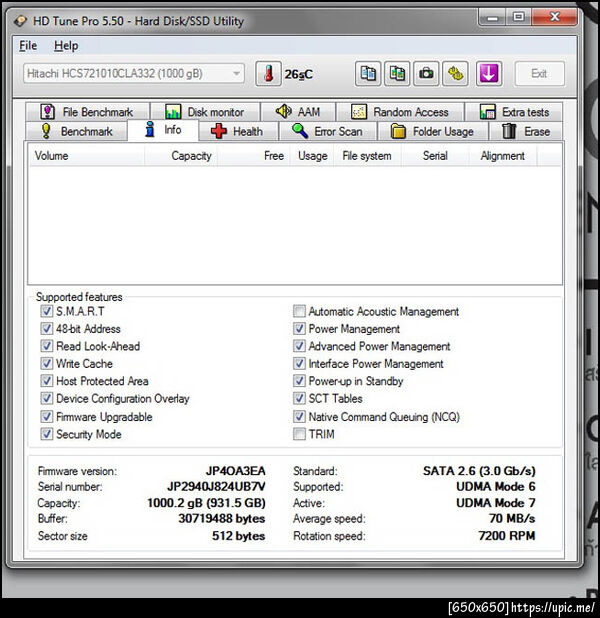The width and height of the screenshot is (600, 618).
Task: Switch to the Benchmark tab
Action: pyautogui.click(x=77, y=131)
